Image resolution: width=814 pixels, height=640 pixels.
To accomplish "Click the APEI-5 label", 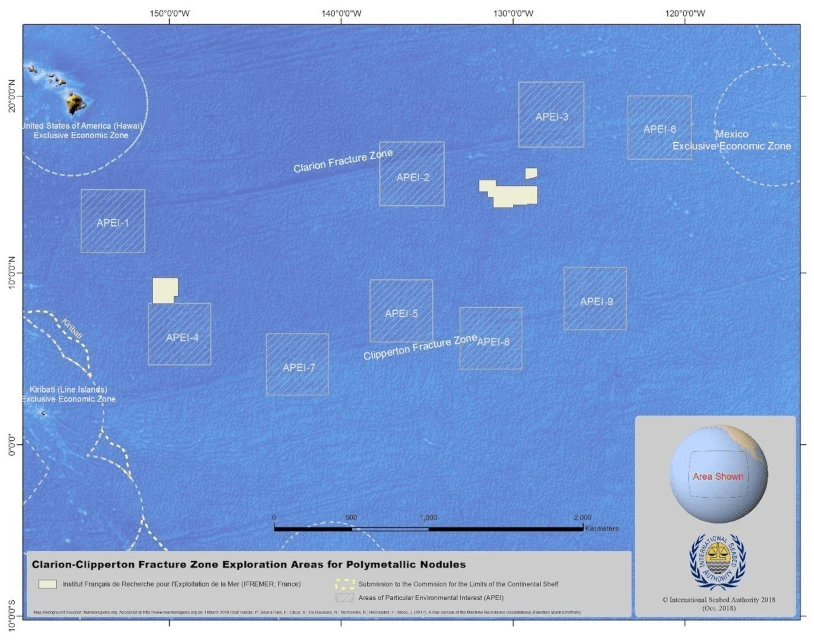I will (401, 314).
